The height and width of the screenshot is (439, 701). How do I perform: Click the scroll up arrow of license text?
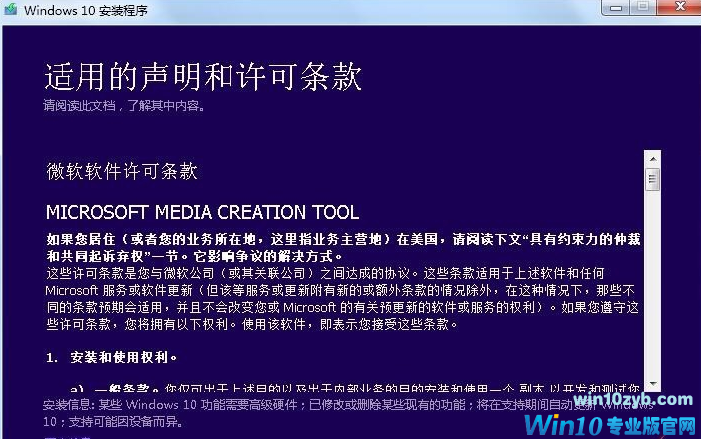coord(653,159)
